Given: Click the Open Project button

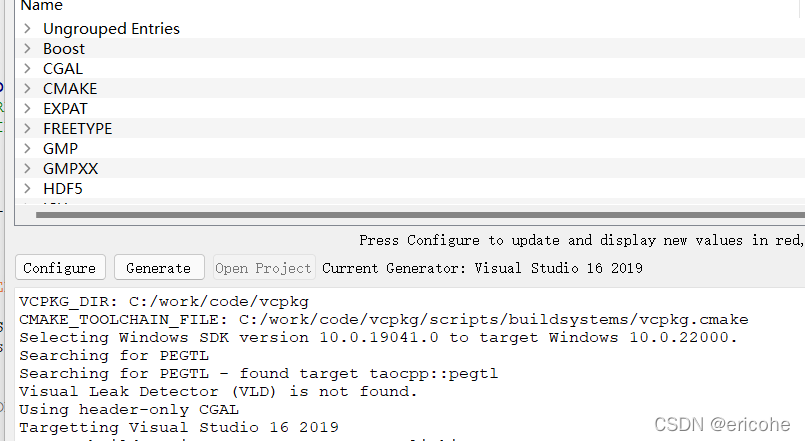Looking at the screenshot, I should click(263, 268).
